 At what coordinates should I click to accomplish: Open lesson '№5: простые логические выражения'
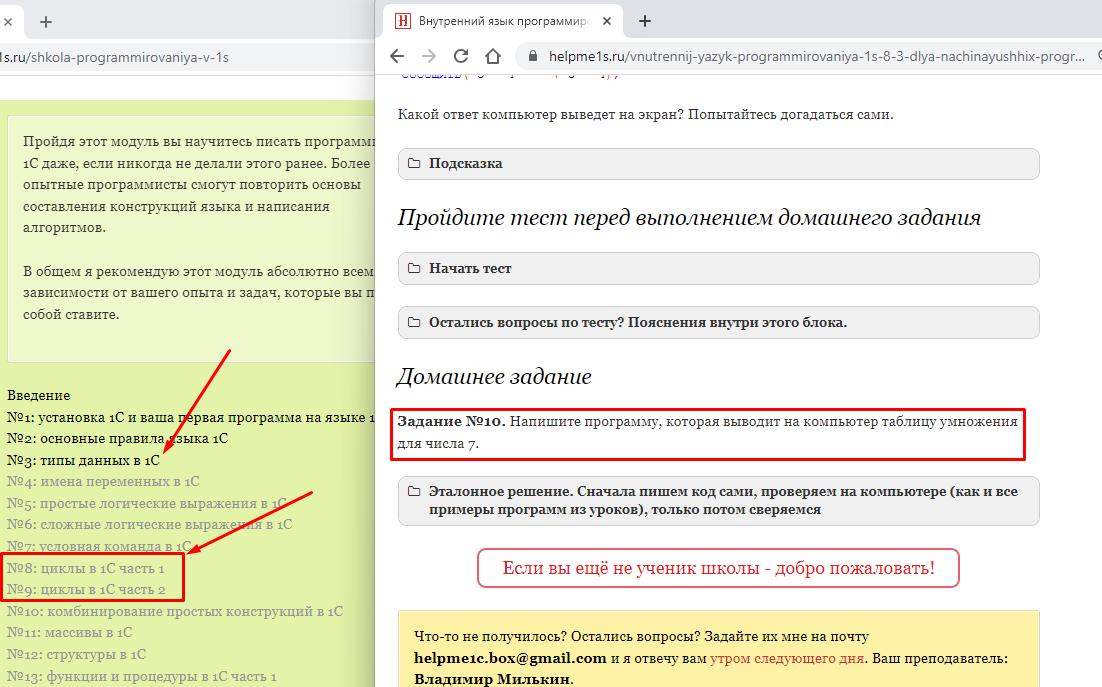pyautogui.click(x=147, y=504)
